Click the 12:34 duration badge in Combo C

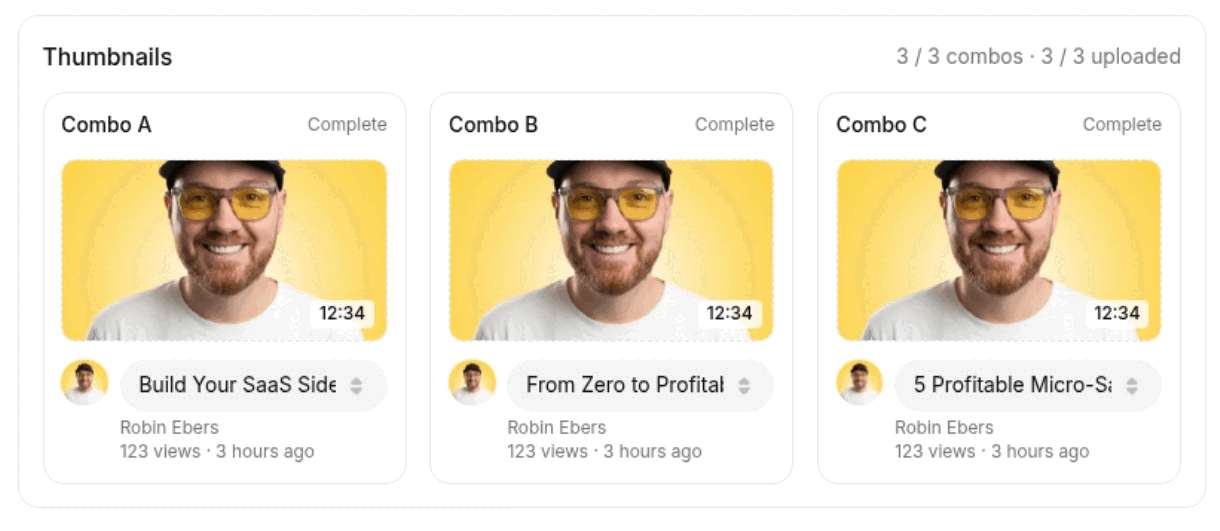tap(1117, 313)
